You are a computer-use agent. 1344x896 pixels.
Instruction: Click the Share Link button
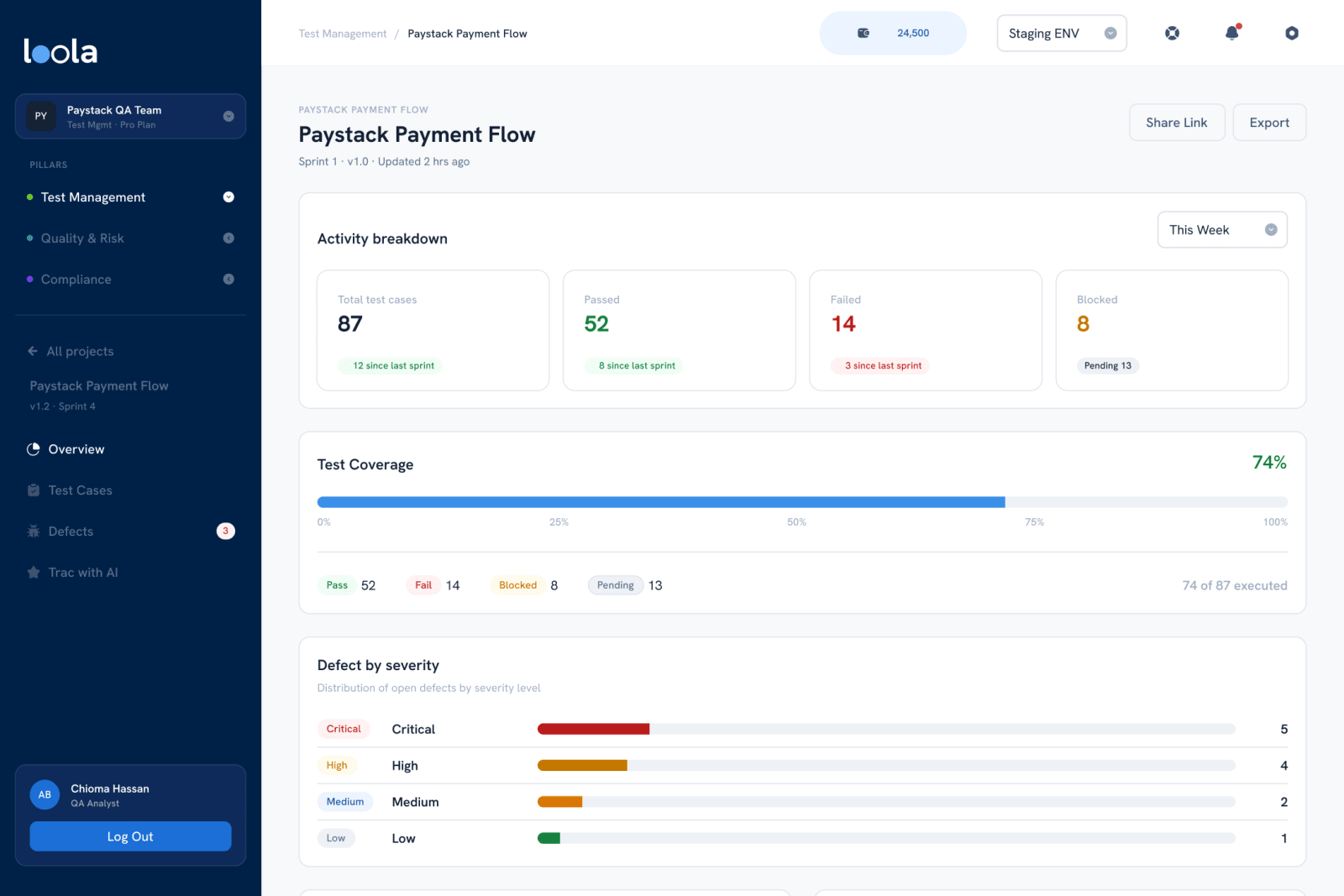1177,123
